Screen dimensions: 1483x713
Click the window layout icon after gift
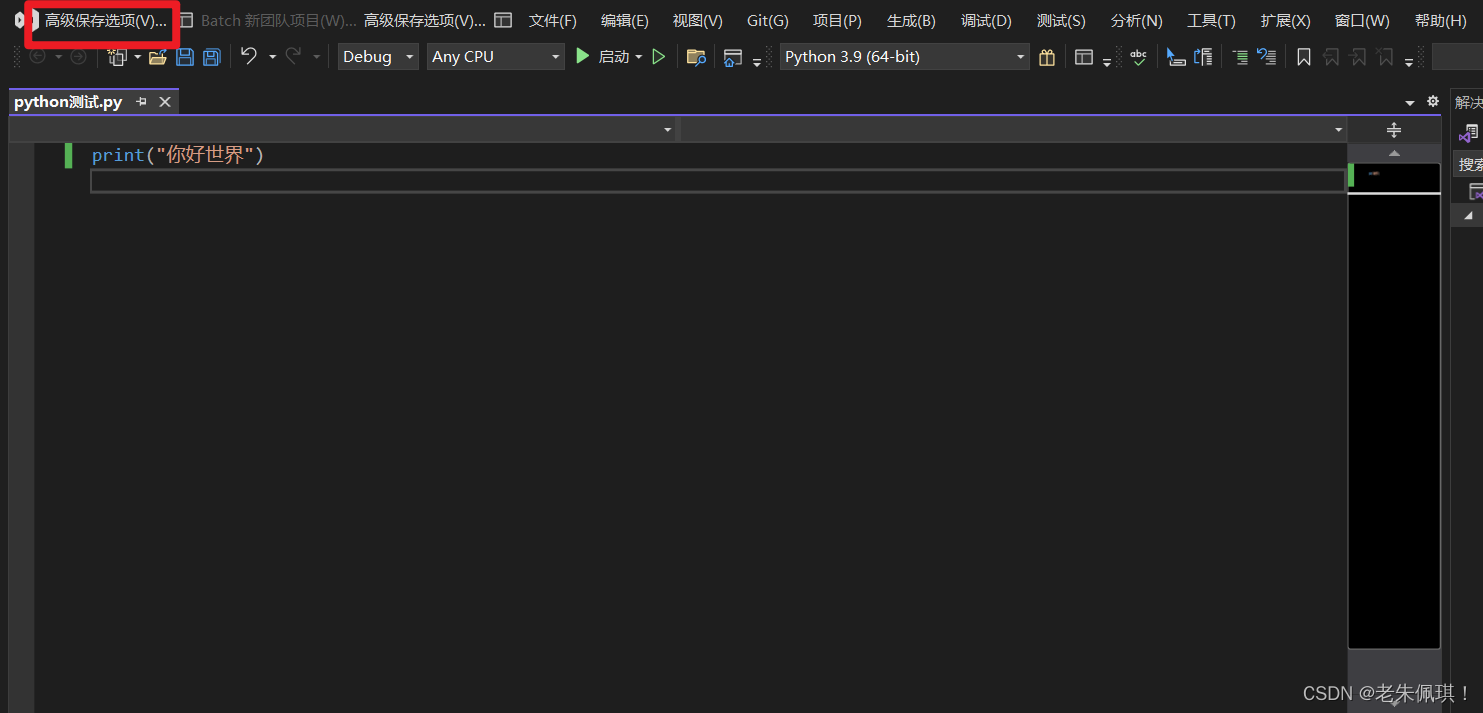pyautogui.click(x=1084, y=57)
